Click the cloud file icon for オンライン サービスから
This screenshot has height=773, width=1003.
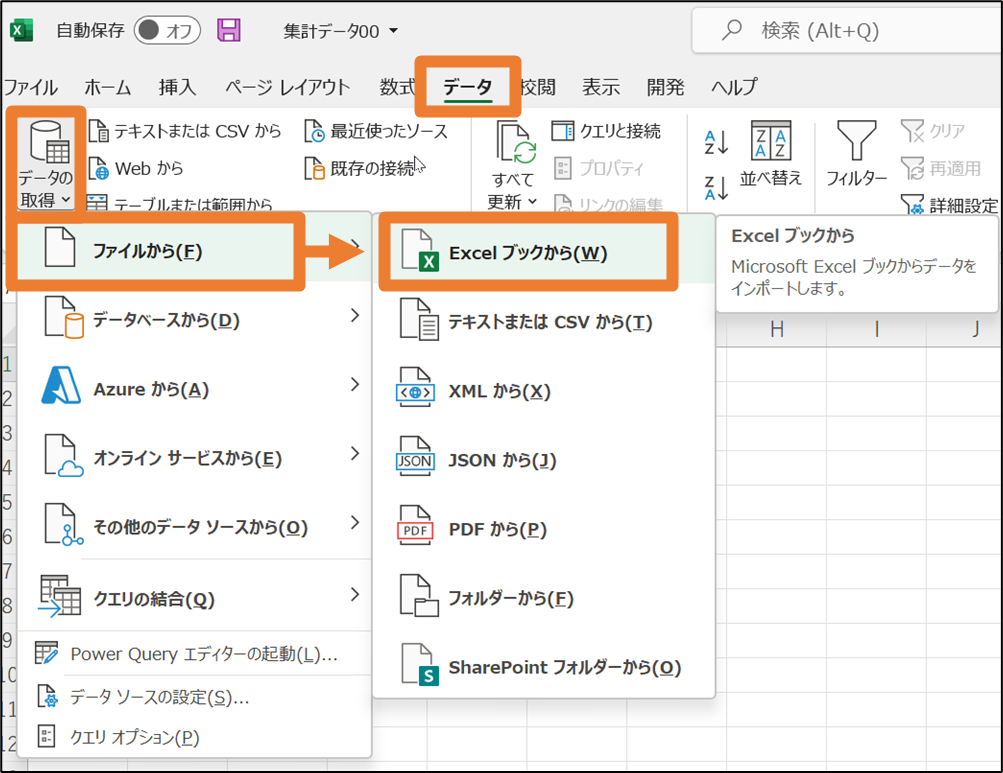(63, 456)
